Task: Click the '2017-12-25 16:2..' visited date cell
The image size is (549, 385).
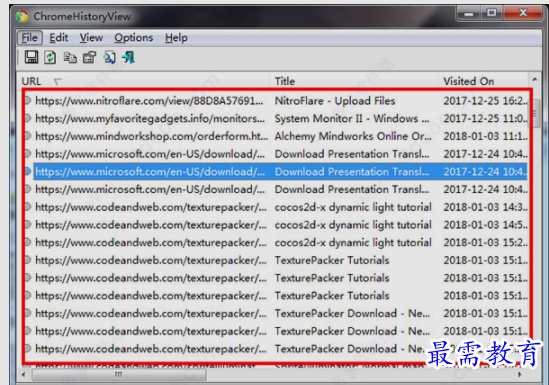Action: click(485, 101)
